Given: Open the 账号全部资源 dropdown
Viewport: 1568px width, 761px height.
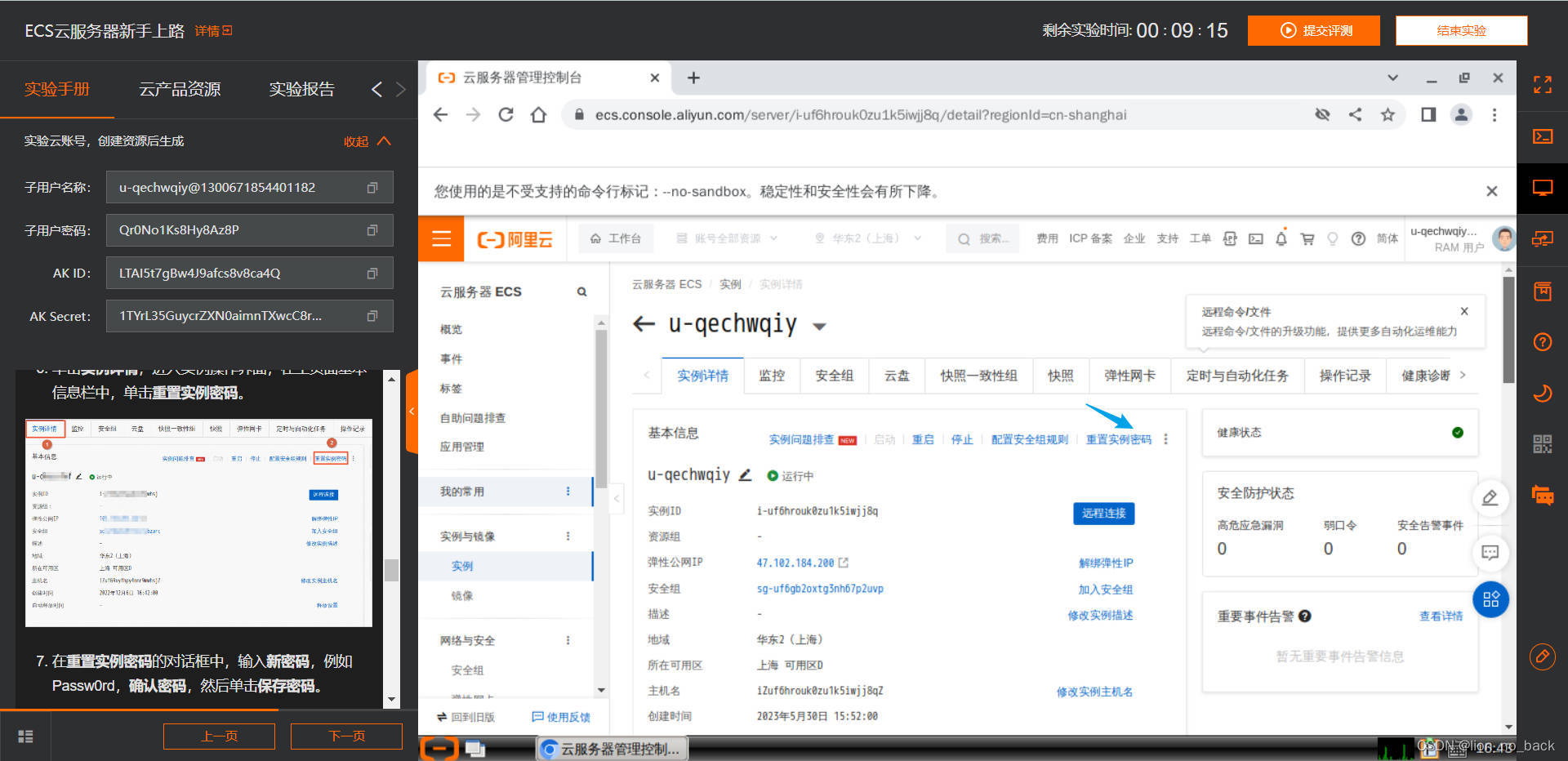Looking at the screenshot, I should (727, 238).
